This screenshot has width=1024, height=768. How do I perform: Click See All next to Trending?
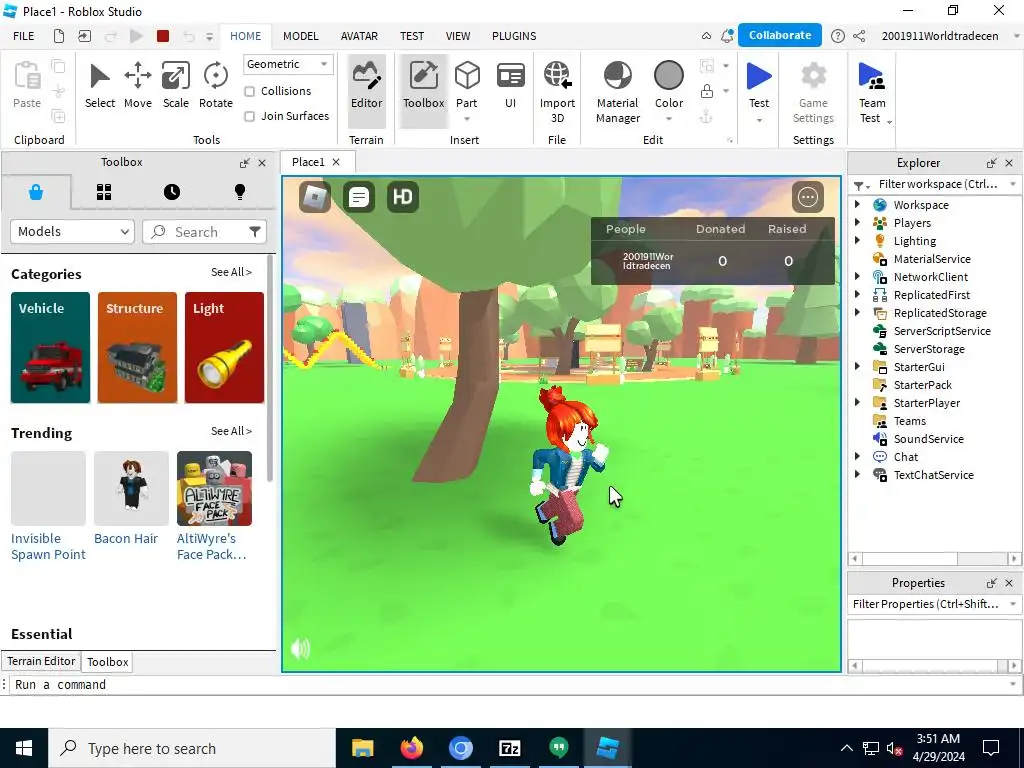[231, 431]
